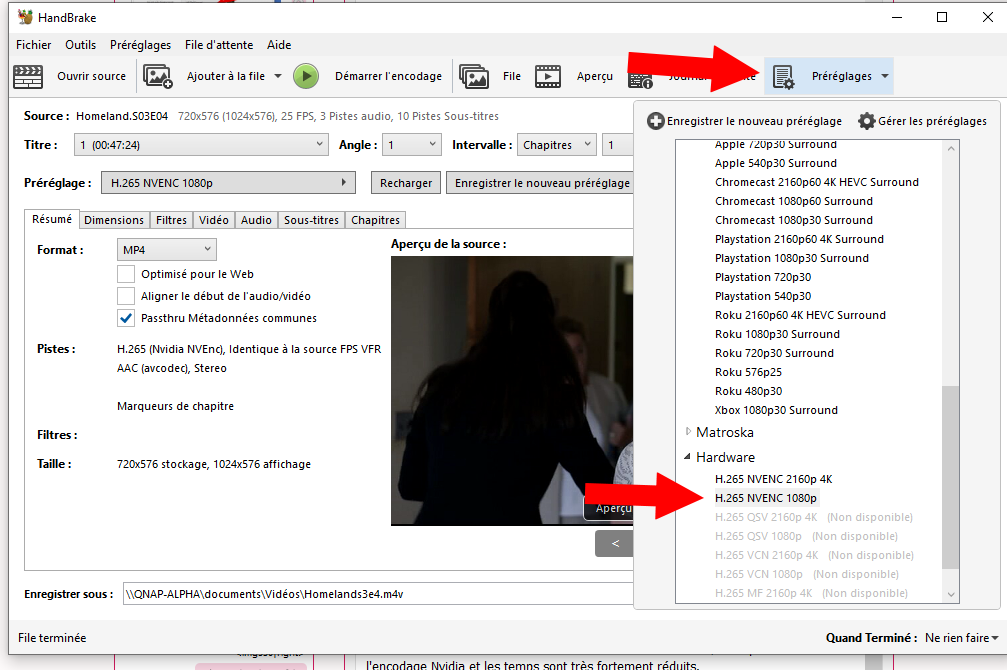Open the Titre dropdown list
The height and width of the screenshot is (670, 1007).
(x=200, y=145)
